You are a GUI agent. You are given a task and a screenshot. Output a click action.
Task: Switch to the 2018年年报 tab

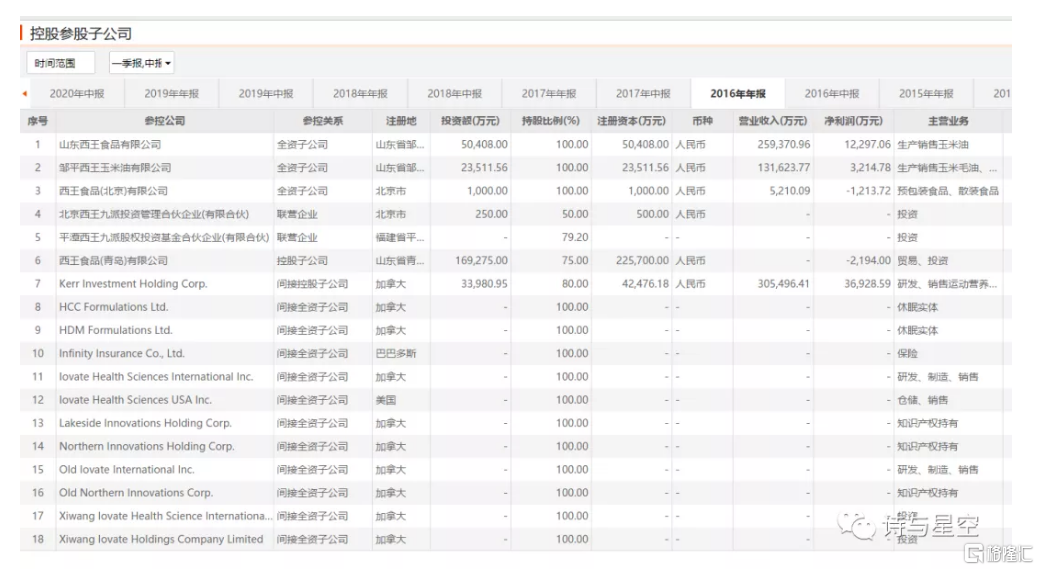(360, 93)
